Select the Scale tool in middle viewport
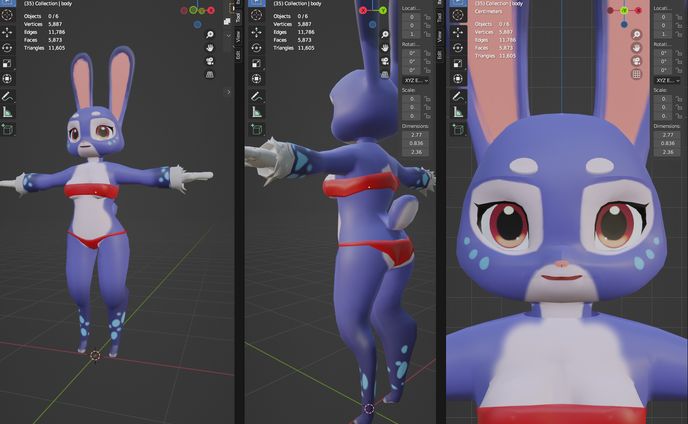 [257, 64]
